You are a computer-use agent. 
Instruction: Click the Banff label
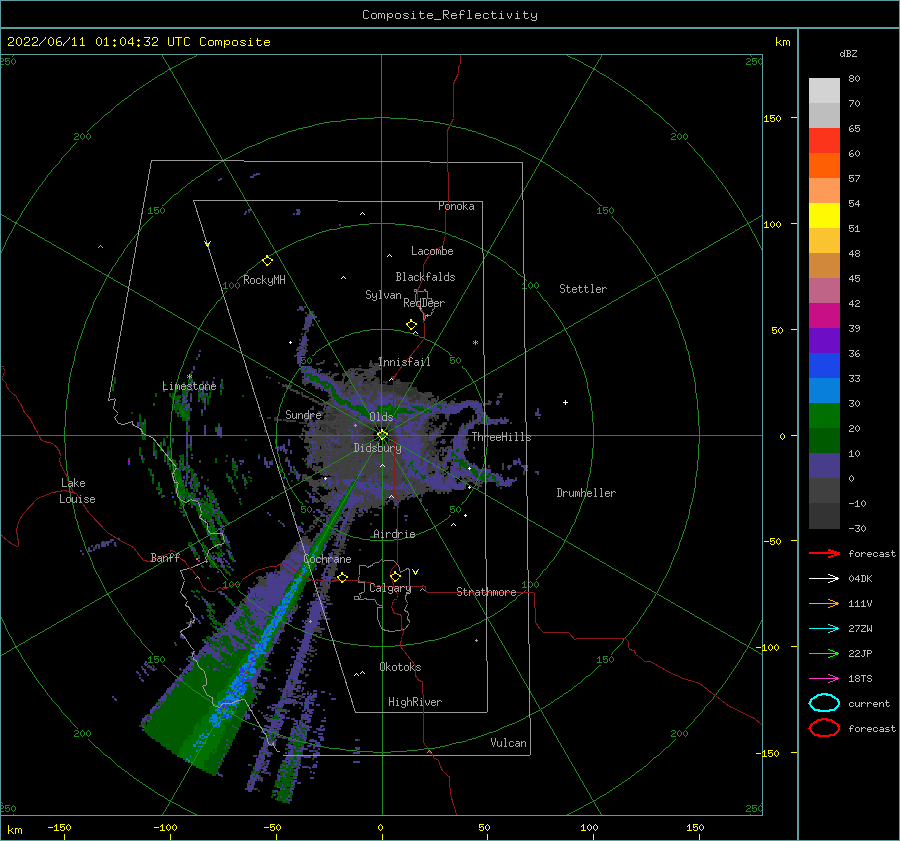point(165,557)
